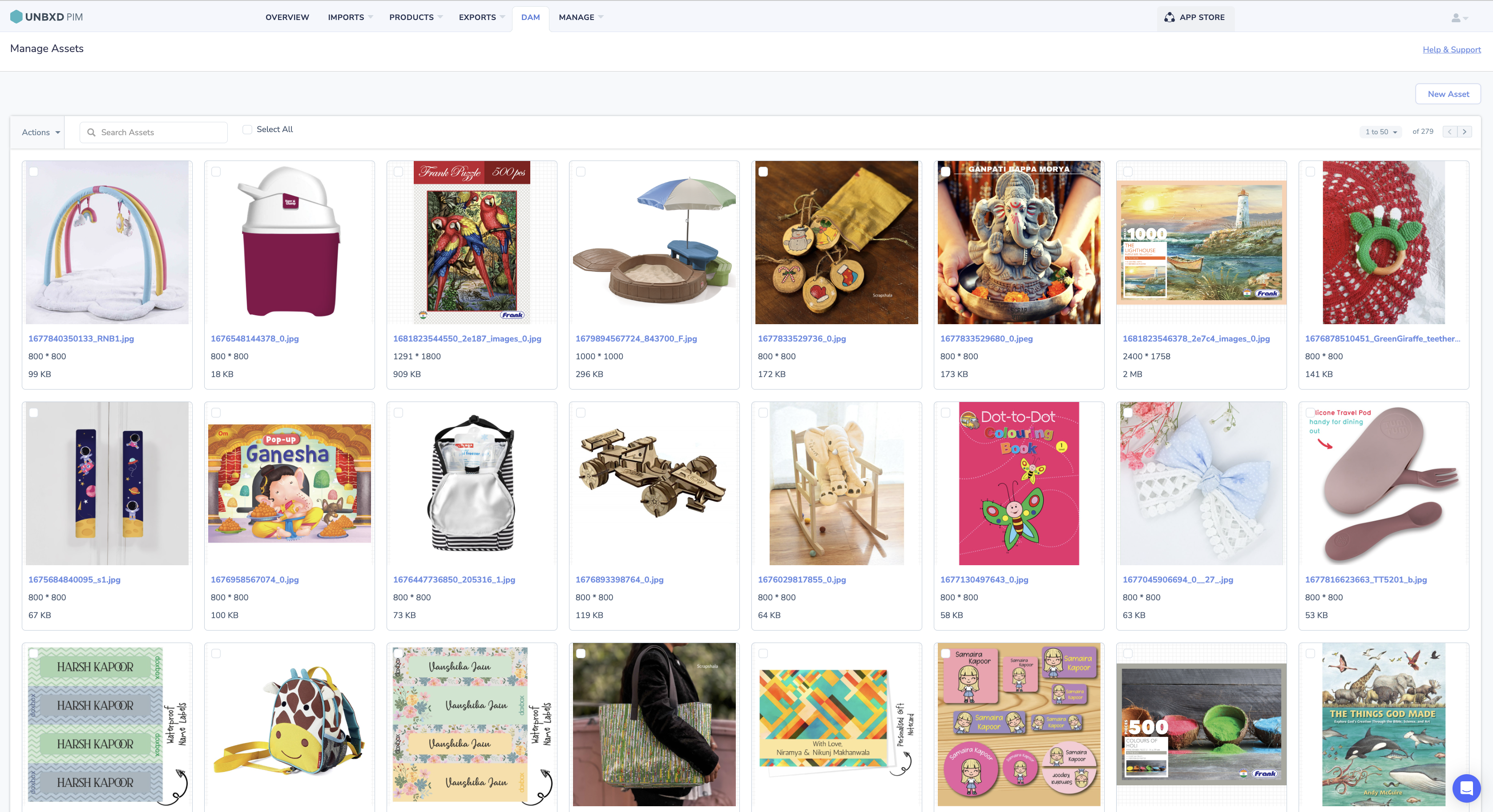Open the Manage menu
Image resolution: width=1493 pixels, height=812 pixels.
pos(581,17)
